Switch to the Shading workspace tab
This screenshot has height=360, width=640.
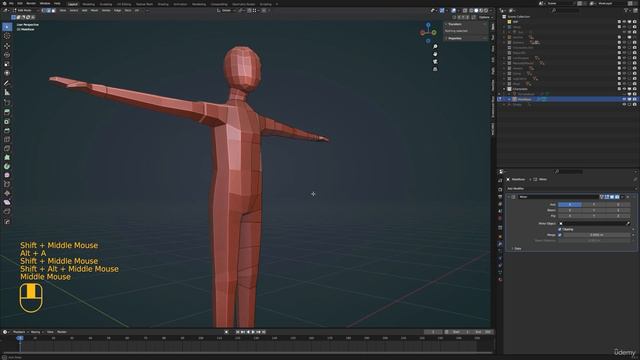click(x=163, y=4)
